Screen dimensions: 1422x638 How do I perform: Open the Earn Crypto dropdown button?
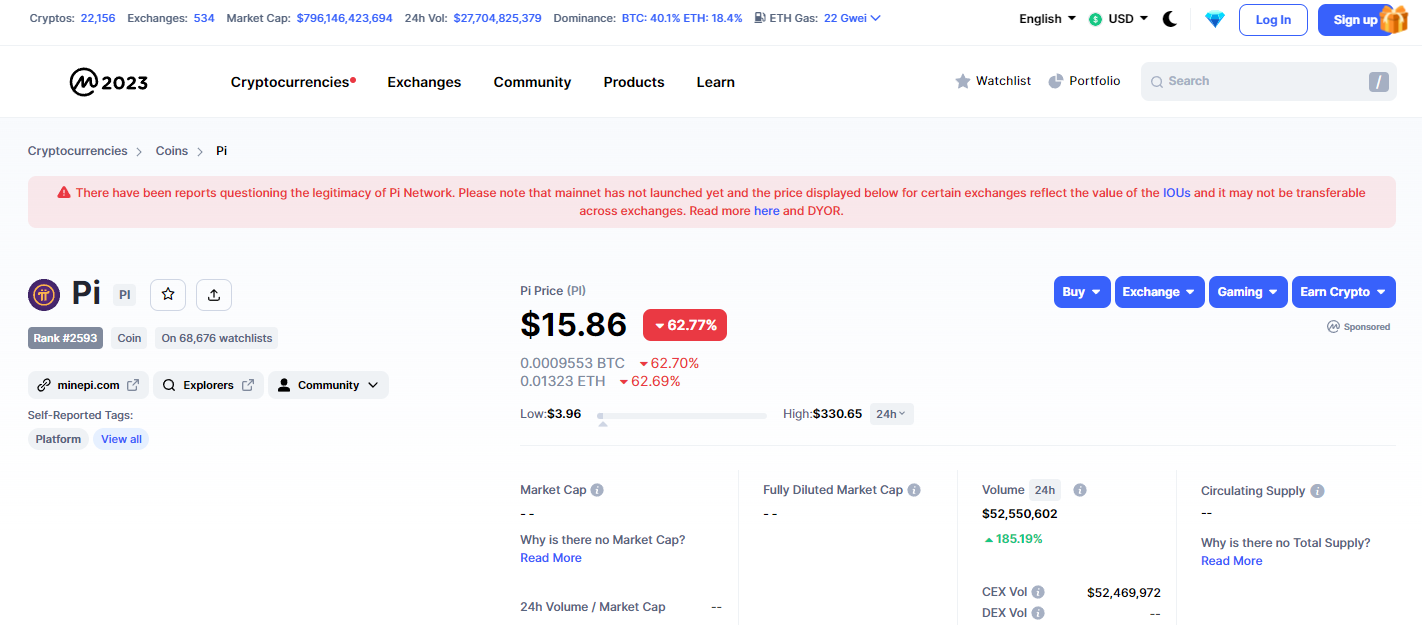pyautogui.click(x=1344, y=292)
